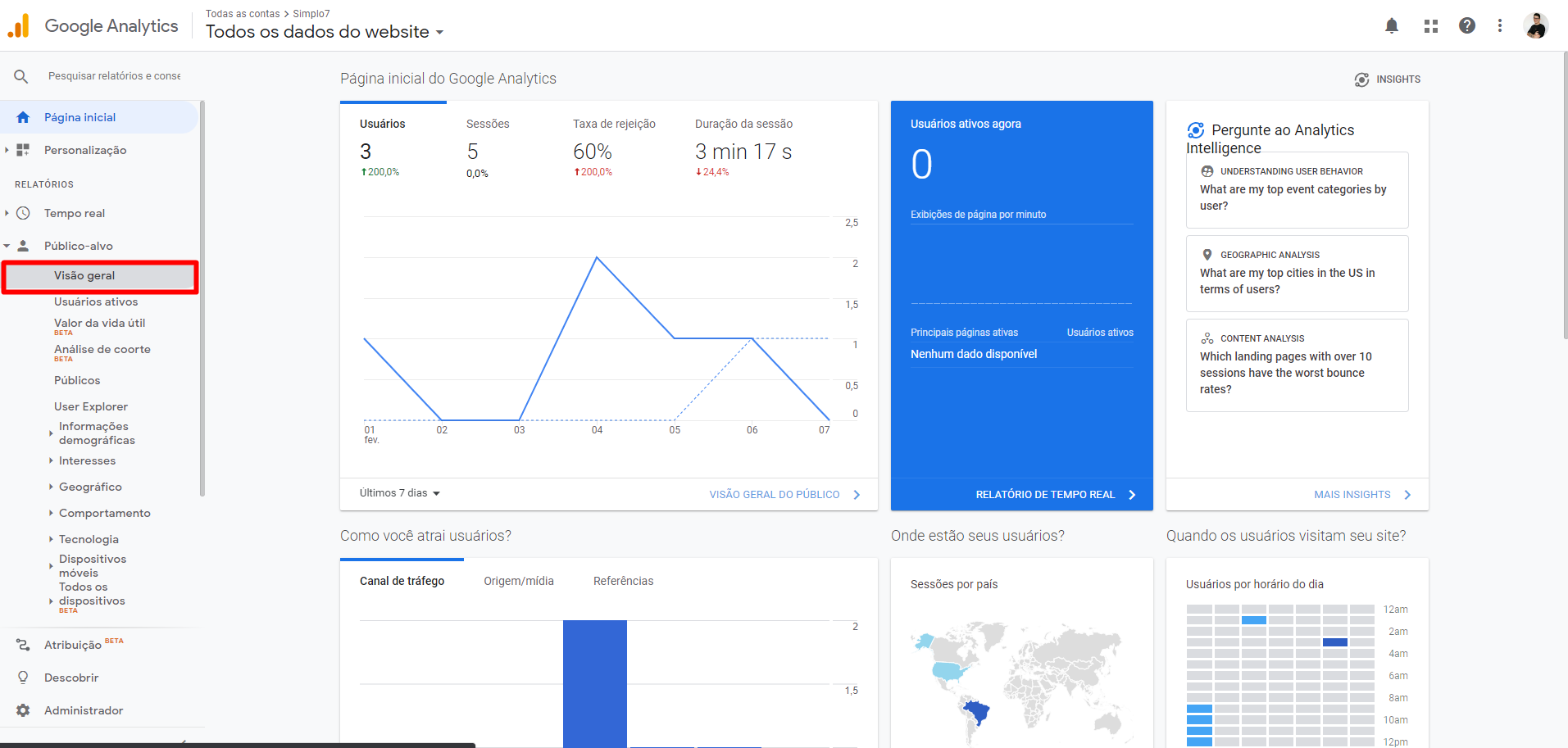Click the Understanding User Behavior icon
The image size is (1568, 748).
(x=1207, y=171)
